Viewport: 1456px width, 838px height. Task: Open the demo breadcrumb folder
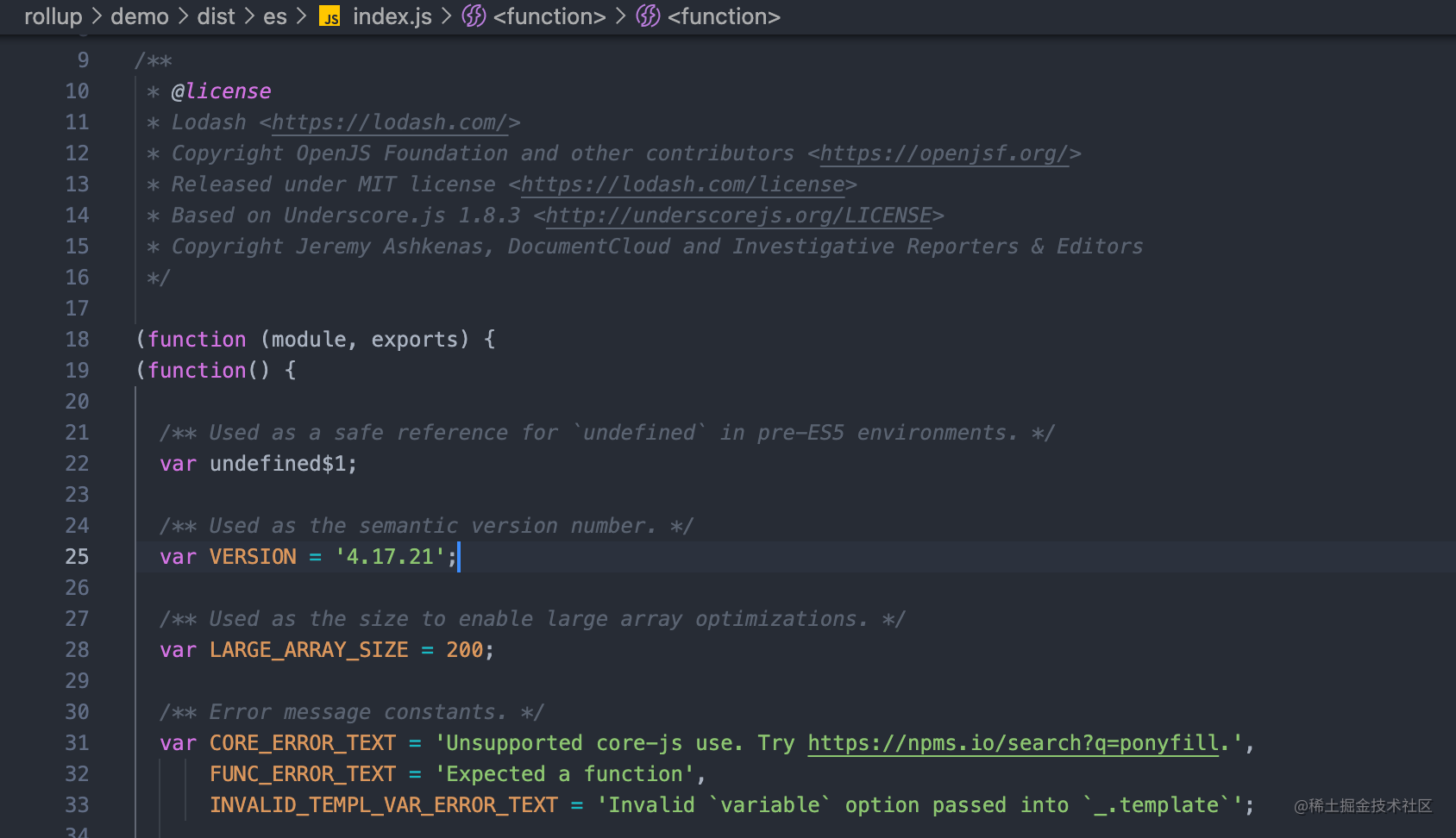(x=139, y=16)
